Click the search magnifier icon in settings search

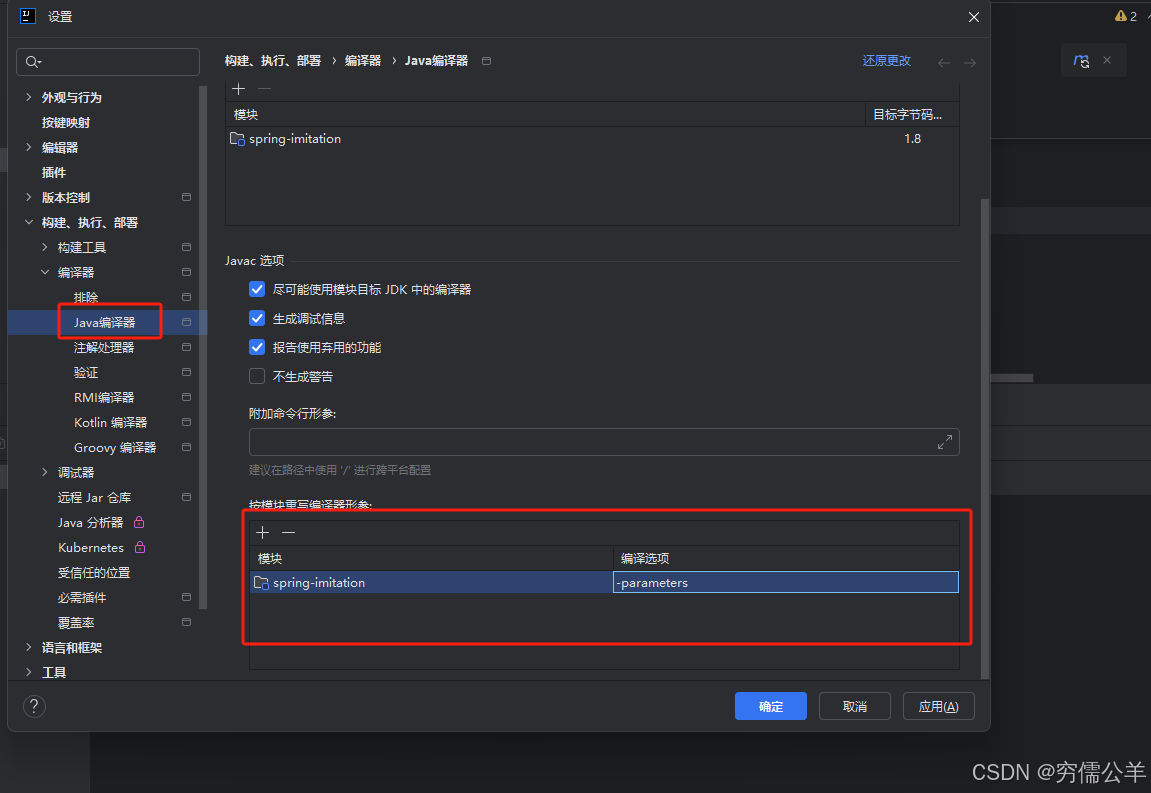pyautogui.click(x=33, y=62)
